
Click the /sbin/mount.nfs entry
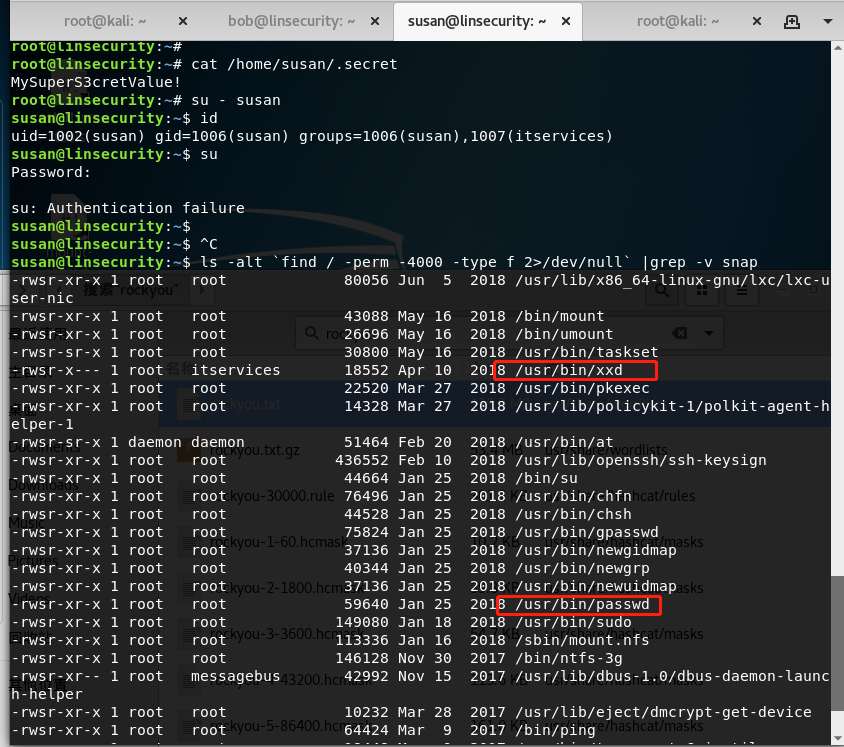(x=582, y=640)
